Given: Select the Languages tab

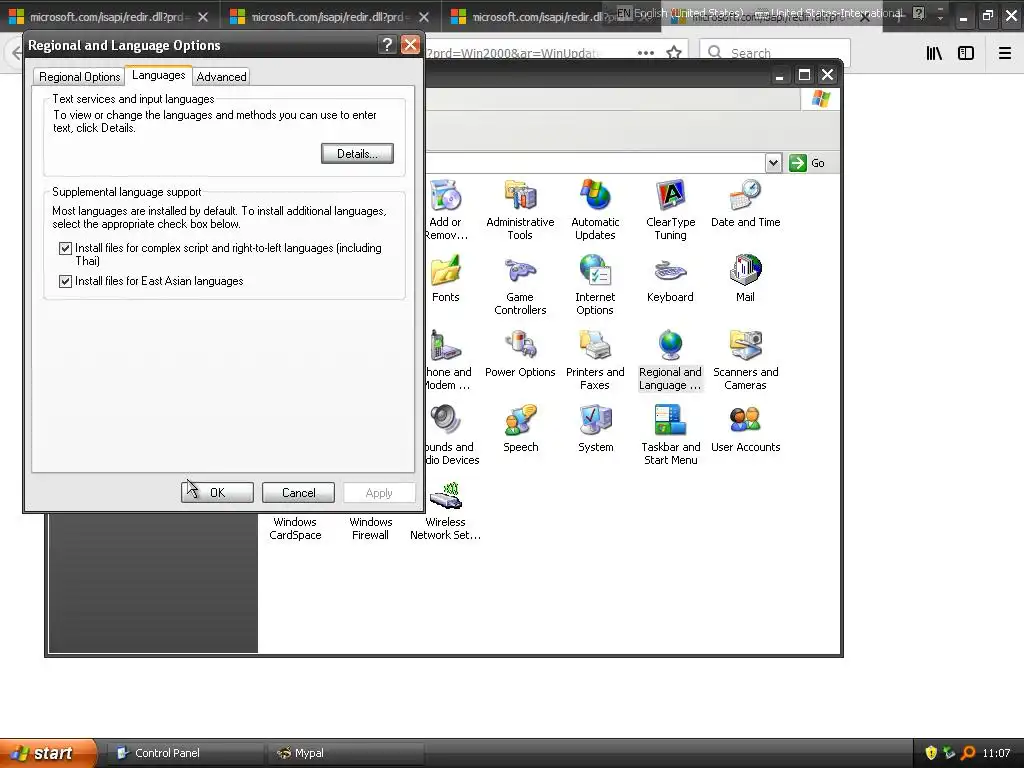Looking at the screenshot, I should (x=159, y=75).
